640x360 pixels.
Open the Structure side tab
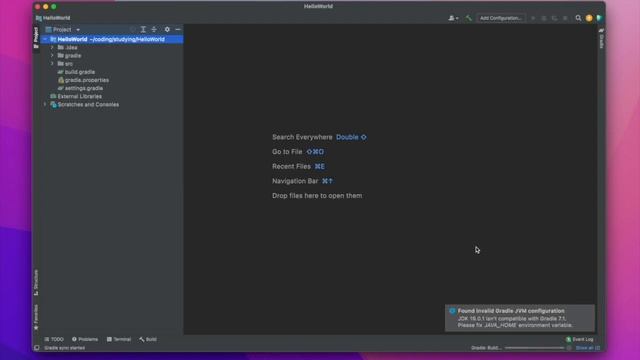click(x=36, y=282)
